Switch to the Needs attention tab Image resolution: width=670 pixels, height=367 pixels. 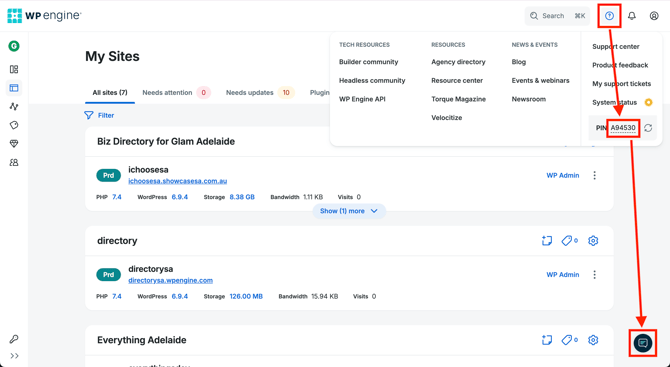[176, 92]
